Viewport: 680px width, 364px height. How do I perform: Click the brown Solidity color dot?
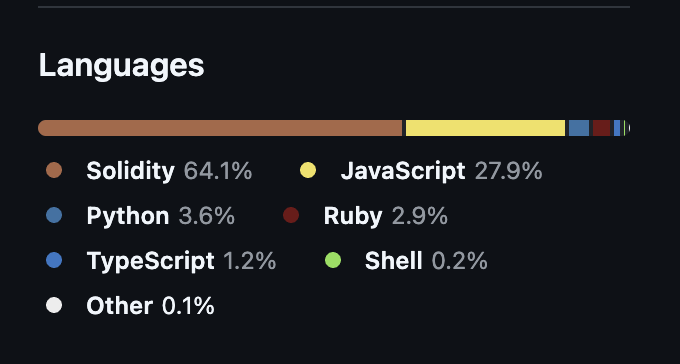coord(54,170)
